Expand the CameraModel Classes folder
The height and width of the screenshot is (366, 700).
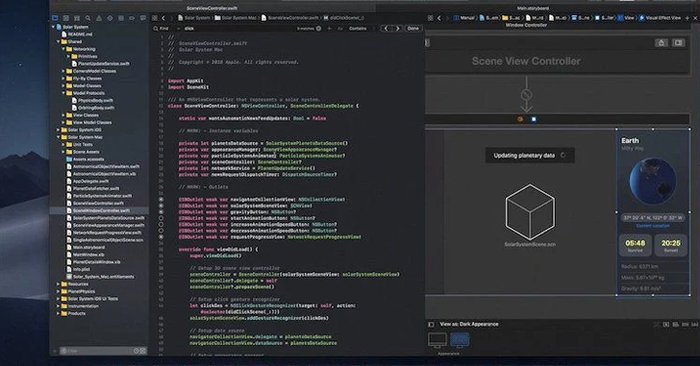pos(63,71)
